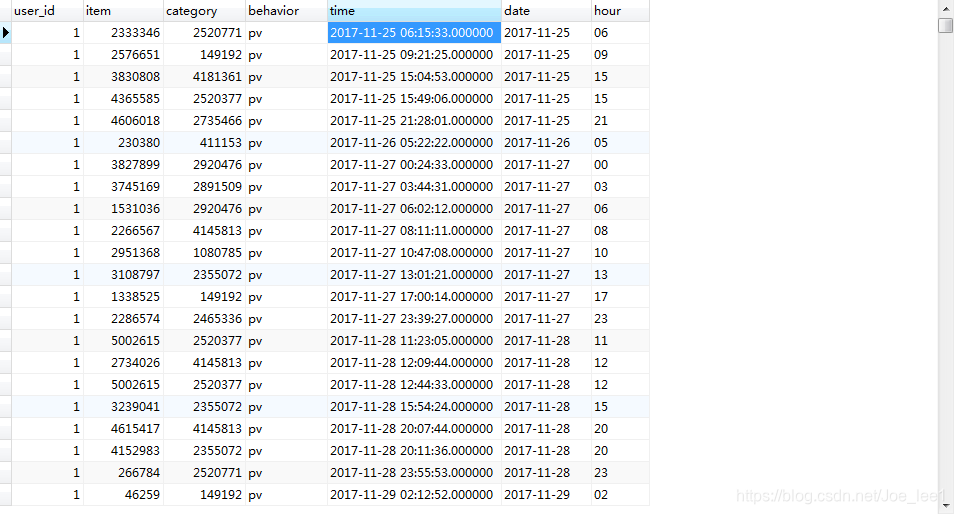954x514 pixels.
Task: Select date cell 2017-11-26
Action: (x=546, y=143)
